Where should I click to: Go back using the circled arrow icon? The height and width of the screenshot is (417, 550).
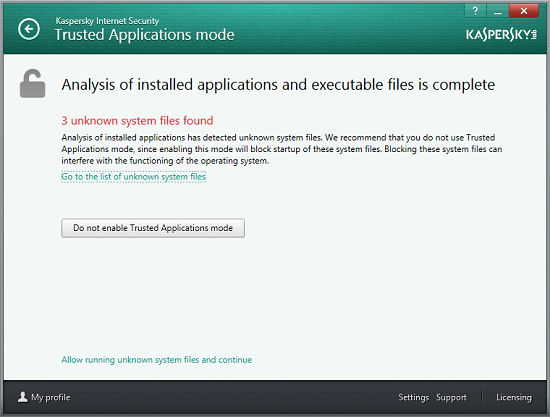29,29
